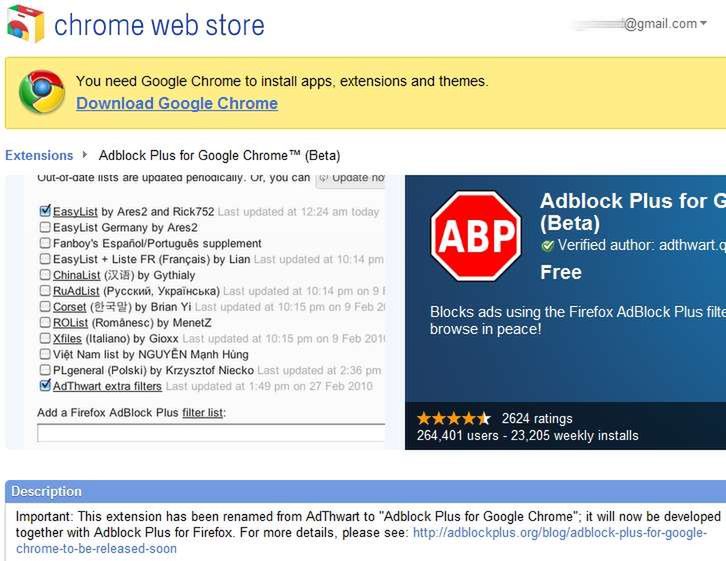
Task: Tick the ChinaList by Gythialy checkbox
Action: pos(45,275)
